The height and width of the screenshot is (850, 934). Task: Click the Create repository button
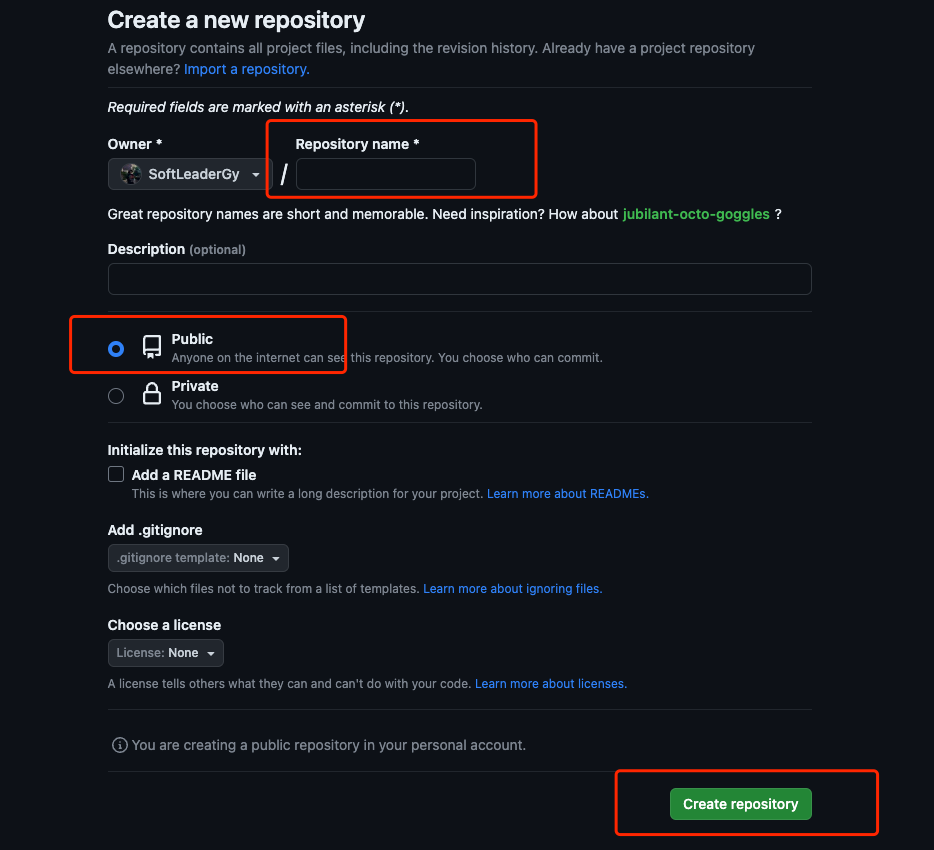(740, 804)
